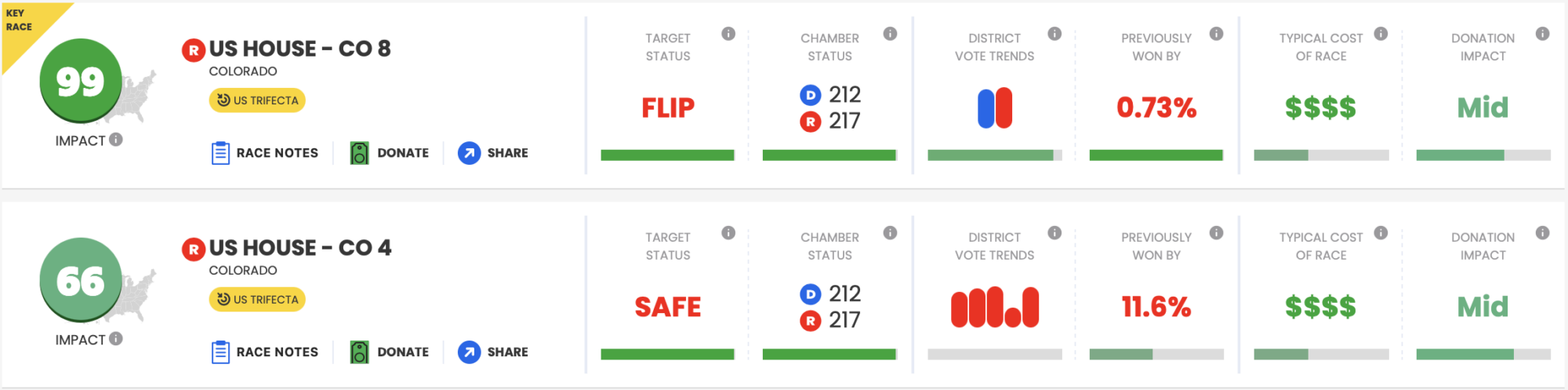Show info for CO 8 District Vote Trends
1568x390 pixels.
tap(1054, 34)
